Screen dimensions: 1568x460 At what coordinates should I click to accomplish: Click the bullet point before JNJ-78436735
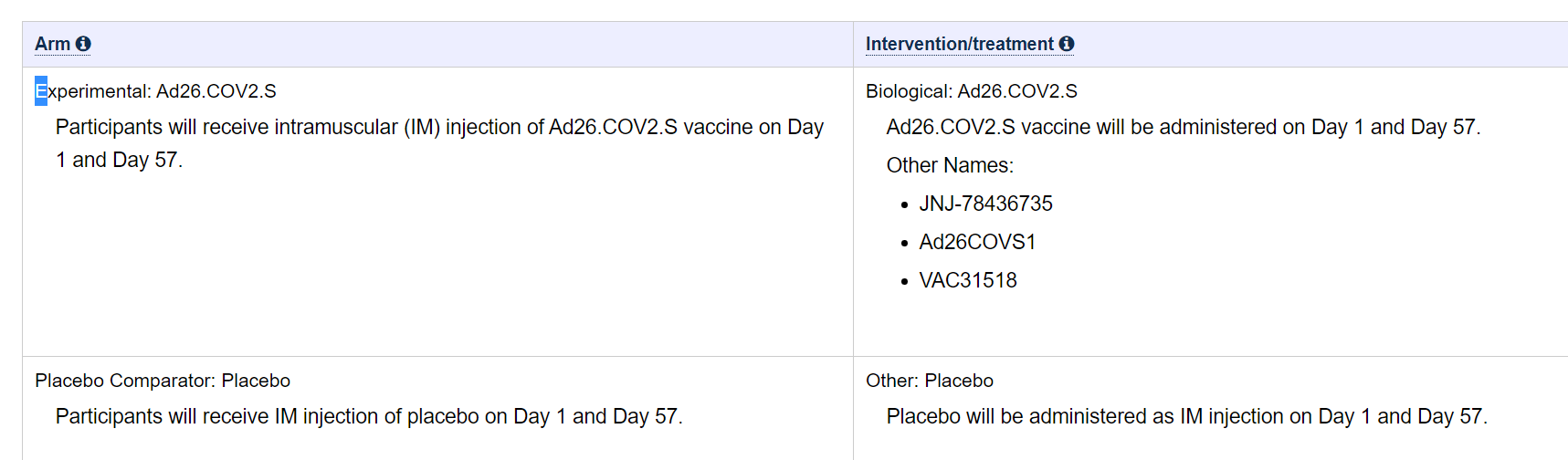click(x=904, y=205)
